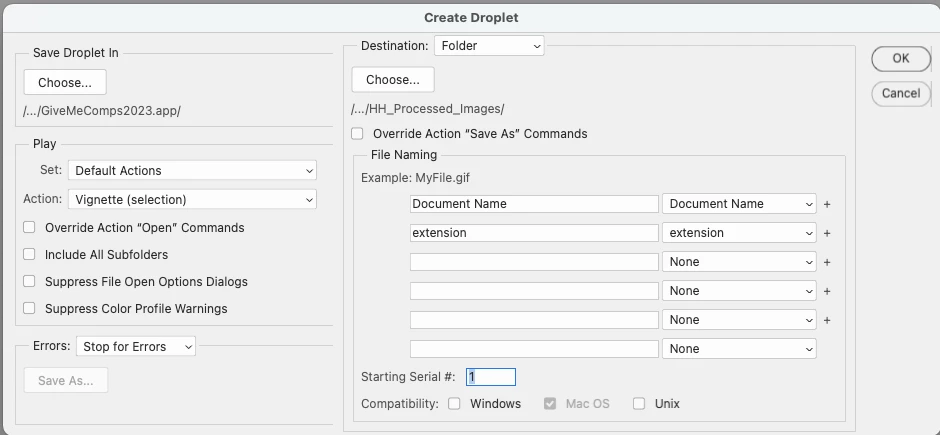Click the Document Name text field

point(534,204)
